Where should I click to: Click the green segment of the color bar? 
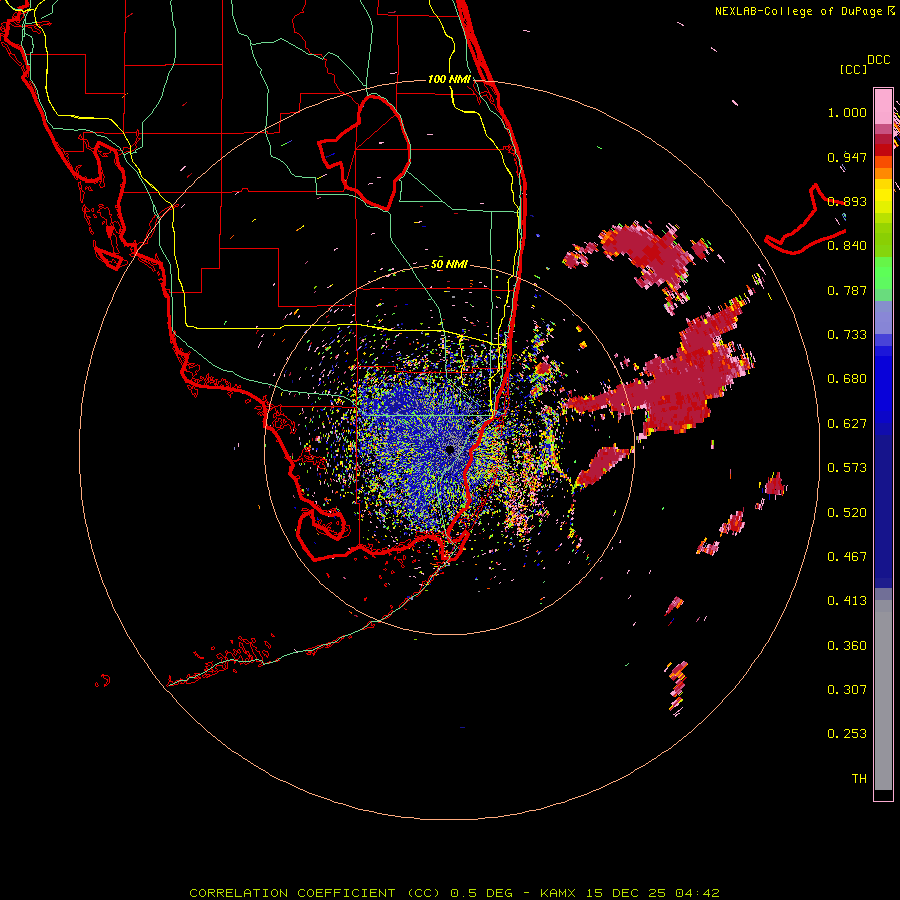click(883, 273)
